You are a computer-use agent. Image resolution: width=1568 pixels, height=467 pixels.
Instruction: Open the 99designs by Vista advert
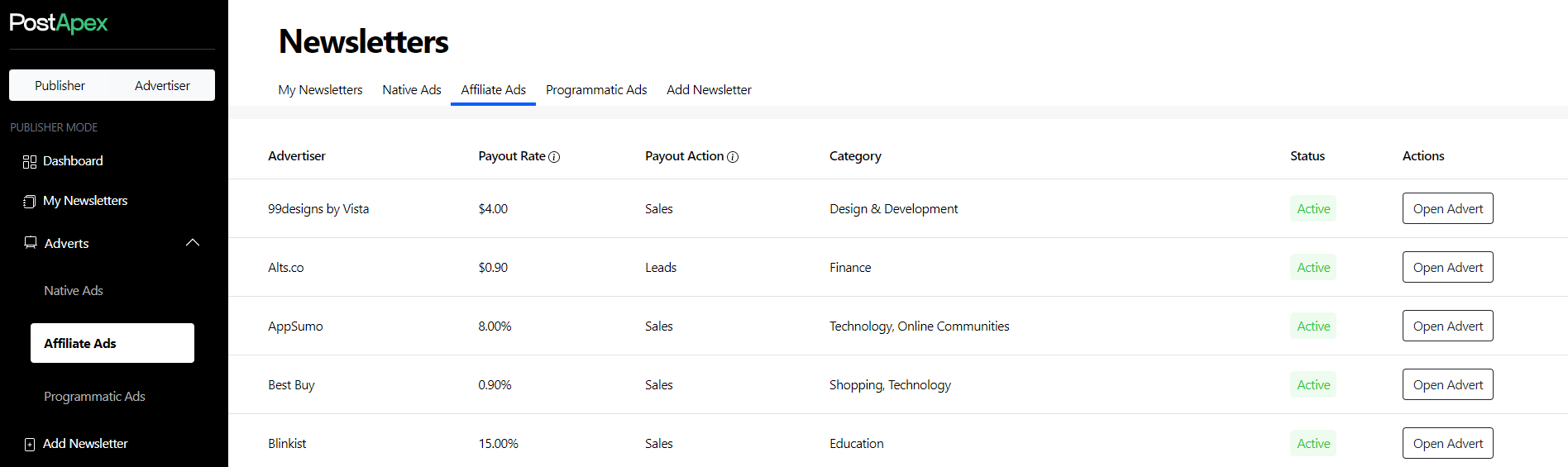(x=1447, y=208)
